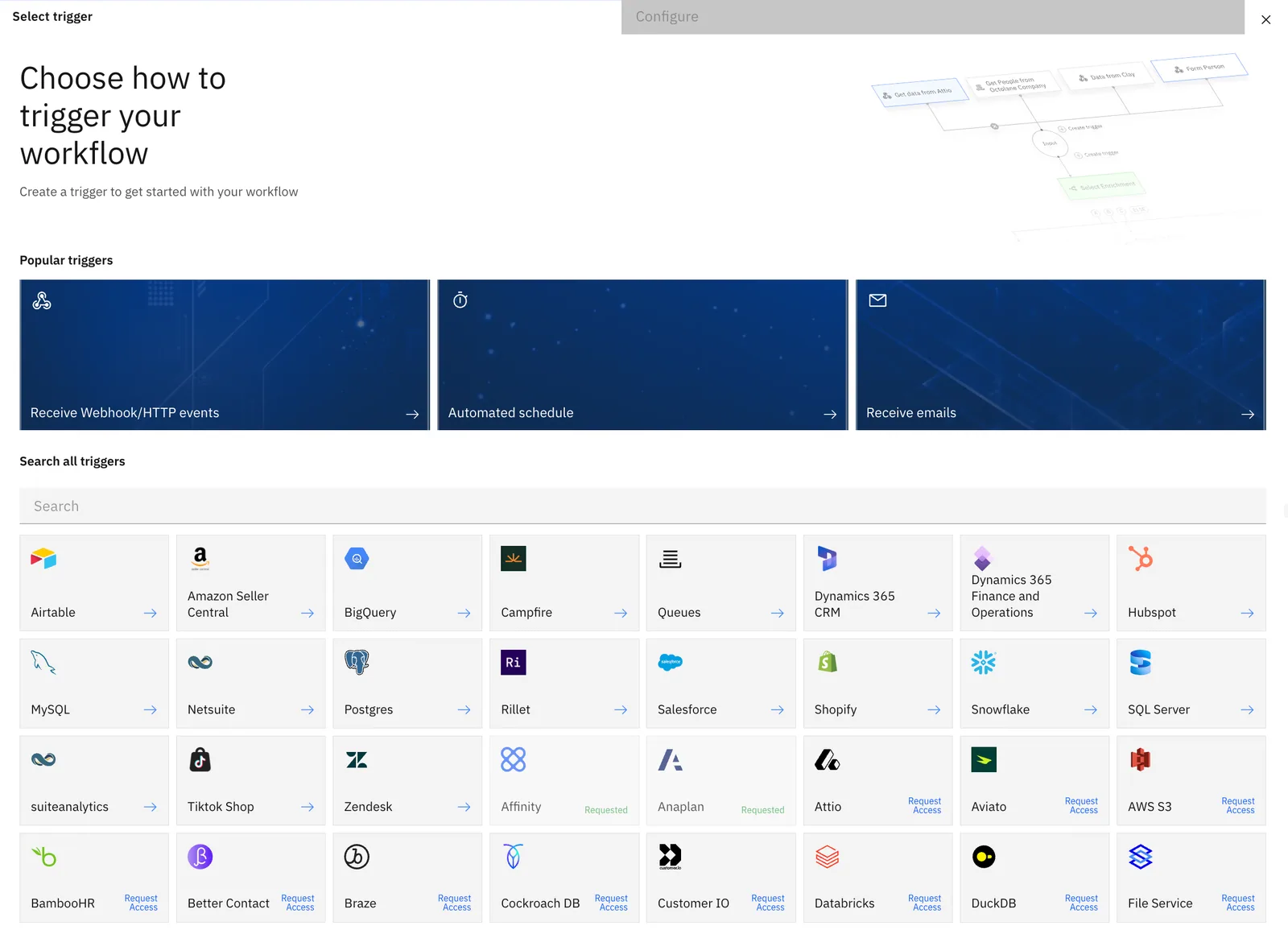Click the Search all triggers field
1288x930 pixels.
pyautogui.click(x=642, y=506)
